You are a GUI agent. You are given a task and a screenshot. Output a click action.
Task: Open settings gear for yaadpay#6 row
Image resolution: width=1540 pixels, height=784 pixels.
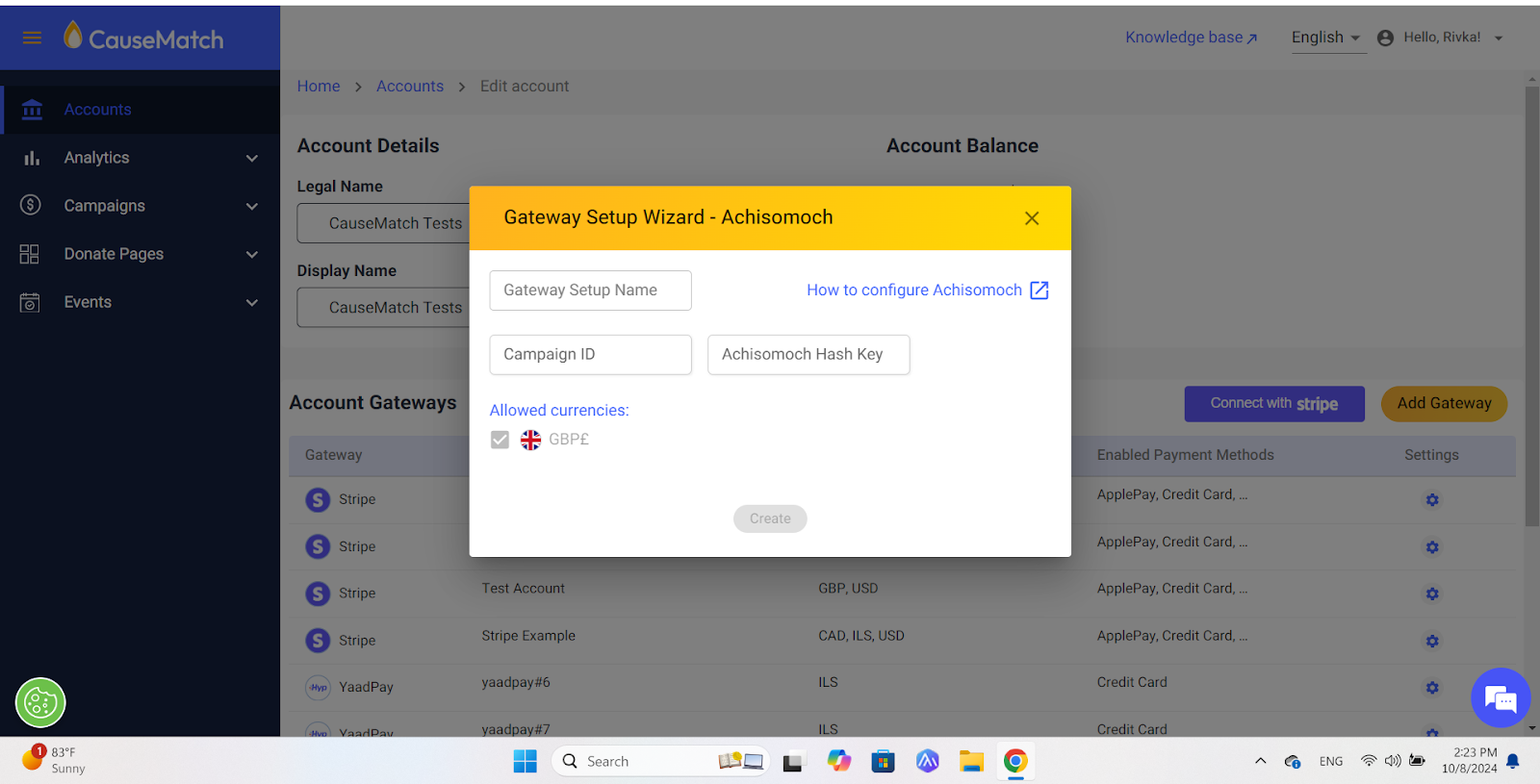click(1432, 688)
